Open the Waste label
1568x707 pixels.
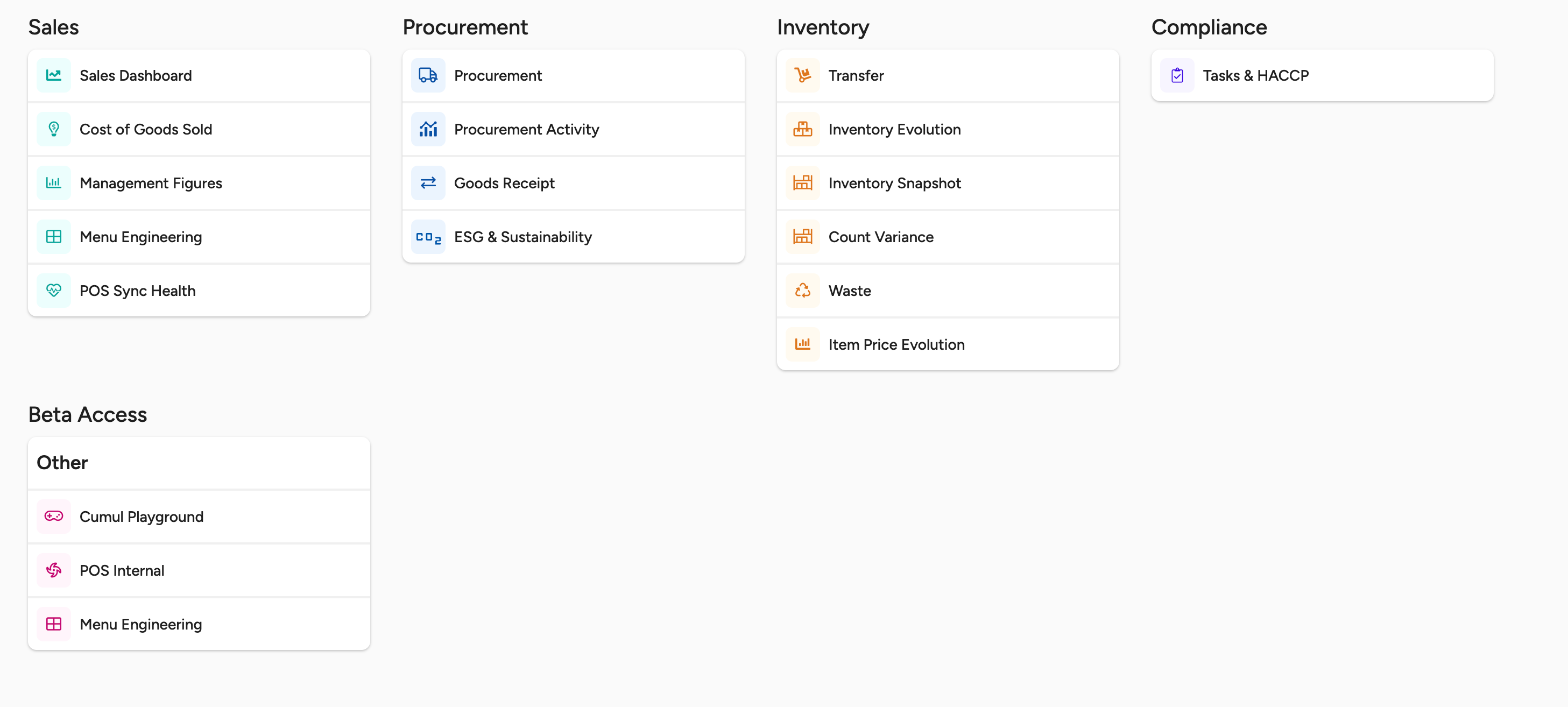tap(850, 292)
